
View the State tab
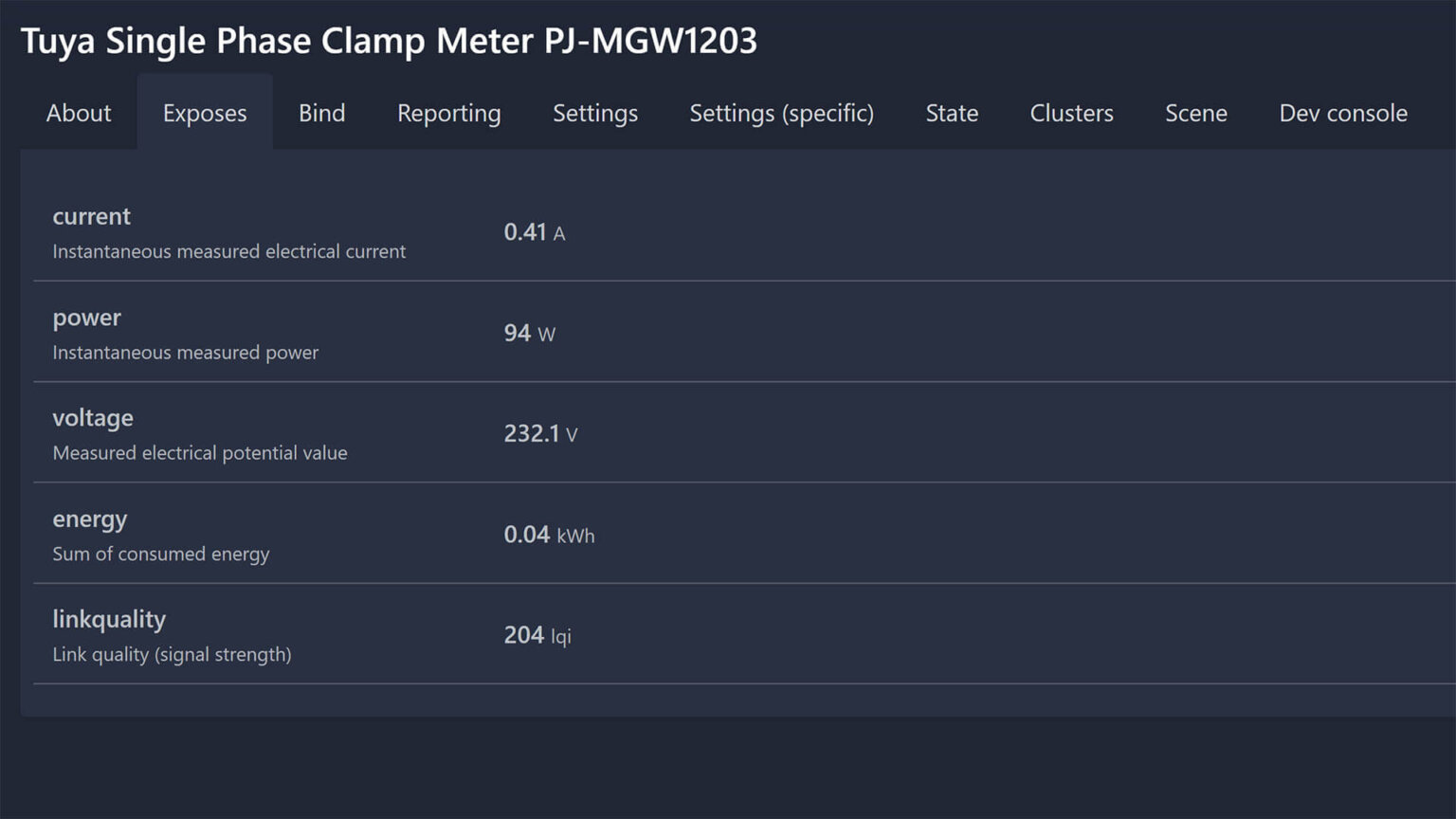(x=952, y=113)
